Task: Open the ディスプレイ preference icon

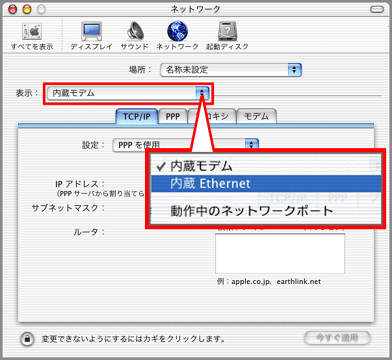Action: pyautogui.click(x=91, y=36)
